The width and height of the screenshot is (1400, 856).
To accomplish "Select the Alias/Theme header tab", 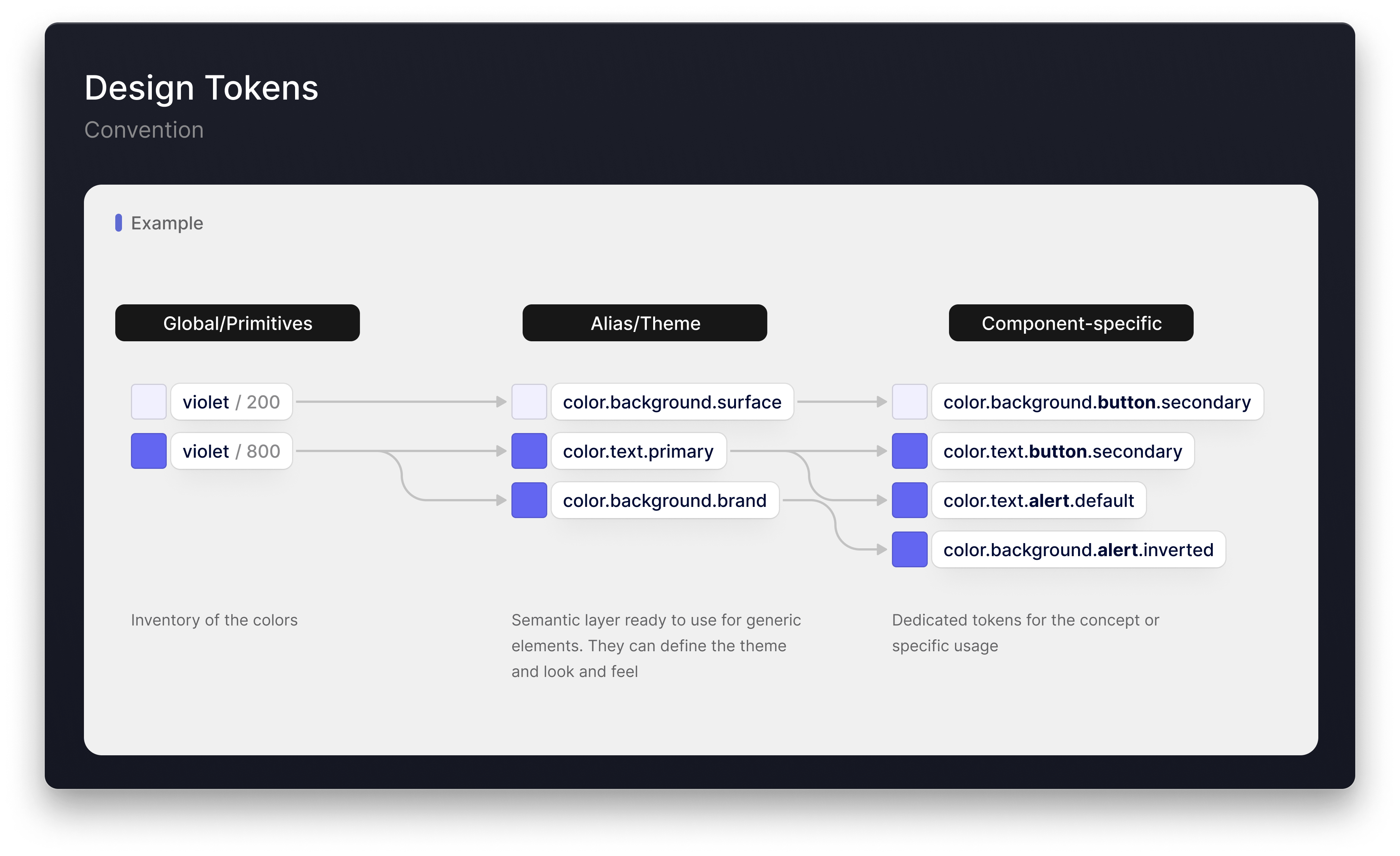I will (644, 323).
